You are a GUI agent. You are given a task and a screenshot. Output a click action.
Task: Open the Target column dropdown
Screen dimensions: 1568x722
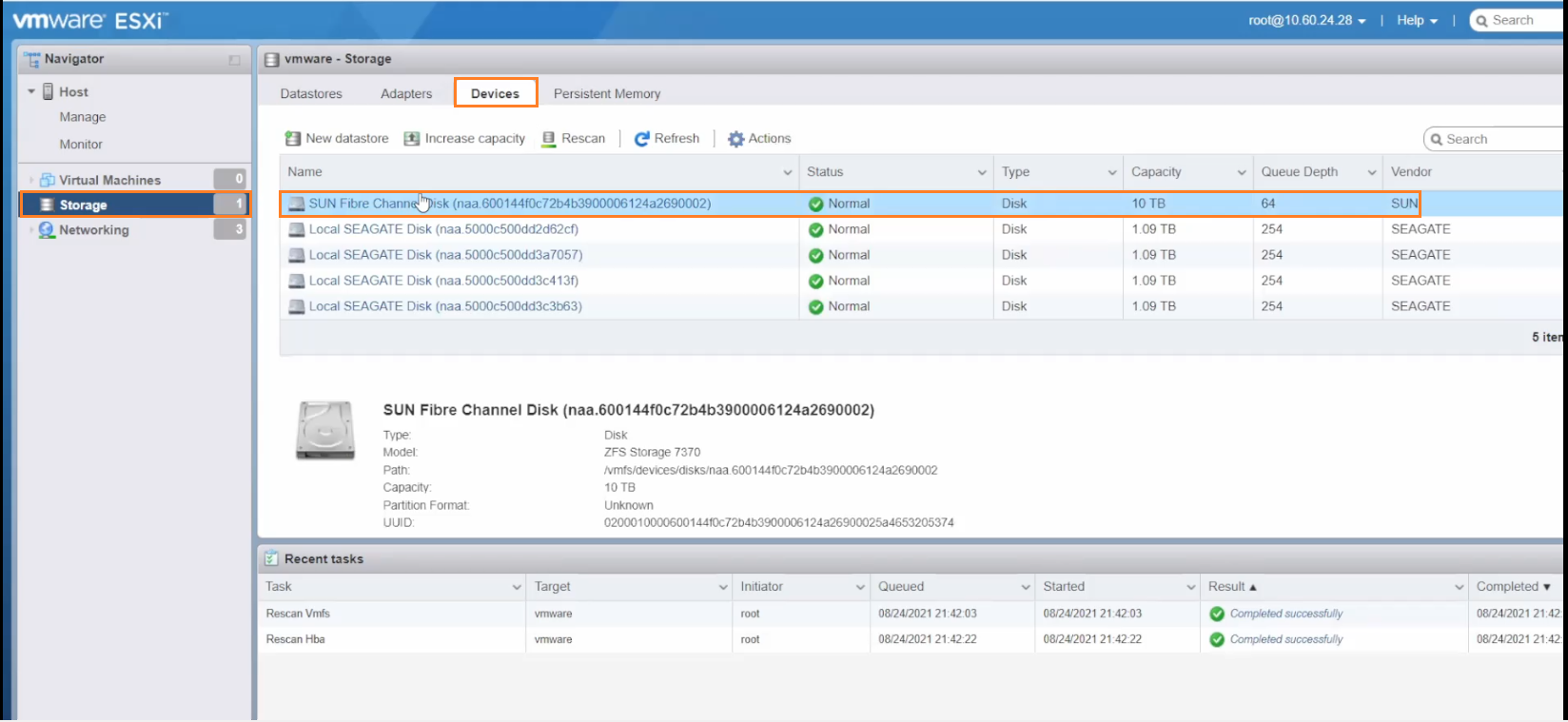pyautogui.click(x=723, y=587)
